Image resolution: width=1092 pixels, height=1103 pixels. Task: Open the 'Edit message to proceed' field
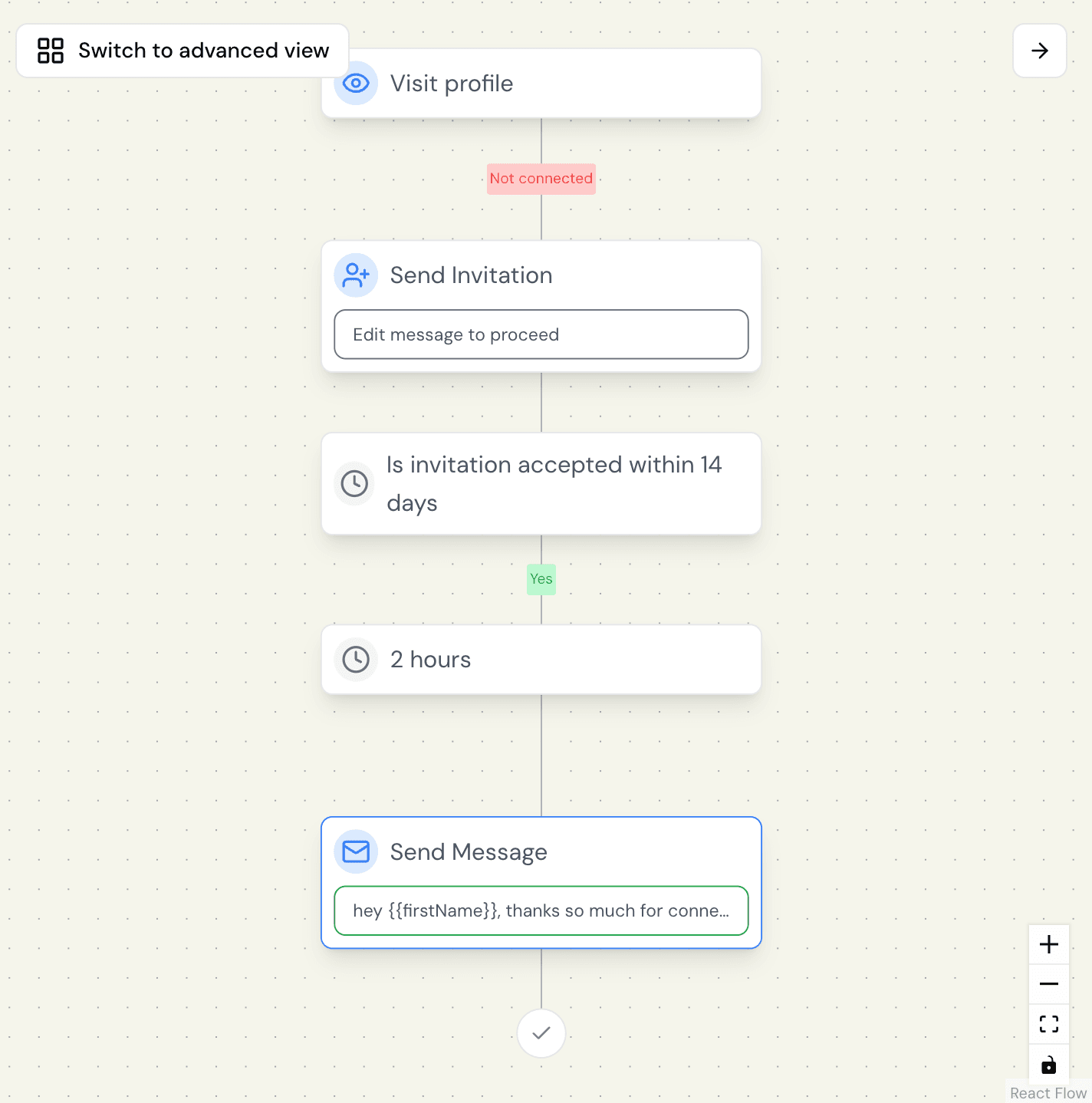[541, 334]
